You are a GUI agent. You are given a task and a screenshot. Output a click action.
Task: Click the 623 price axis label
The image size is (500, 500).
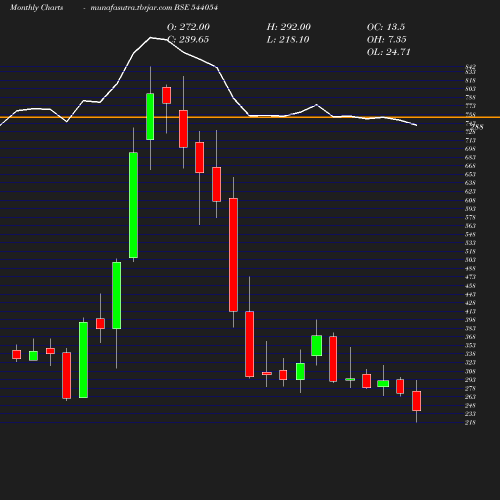click(470, 191)
